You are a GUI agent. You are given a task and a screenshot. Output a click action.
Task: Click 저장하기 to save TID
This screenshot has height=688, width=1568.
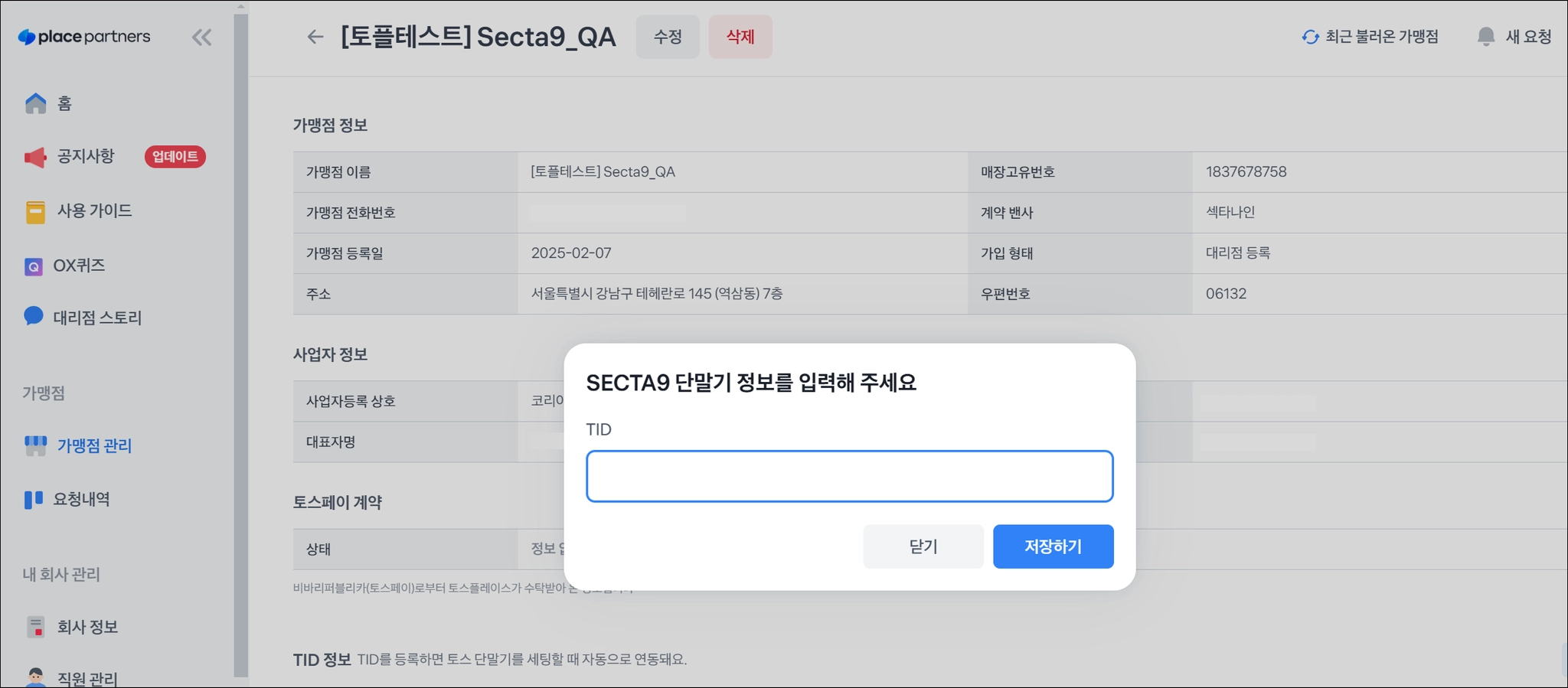1053,546
